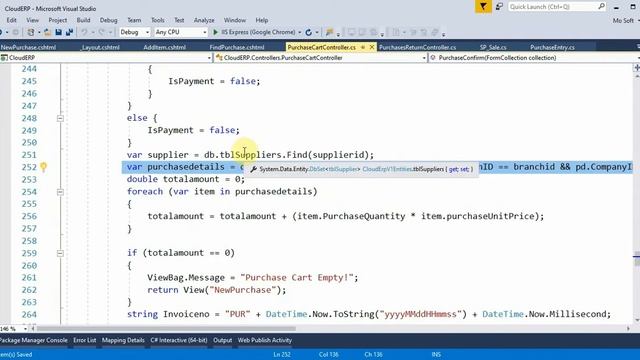Viewport: 640px width, 360px height.
Task: Click the Redo arrow icon
Action: tap(101, 32)
